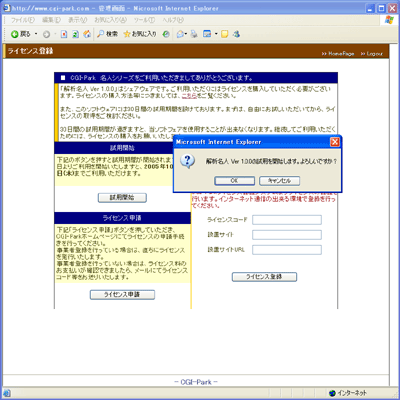Click the Forward arrow toolbar icon

pos(47,34)
